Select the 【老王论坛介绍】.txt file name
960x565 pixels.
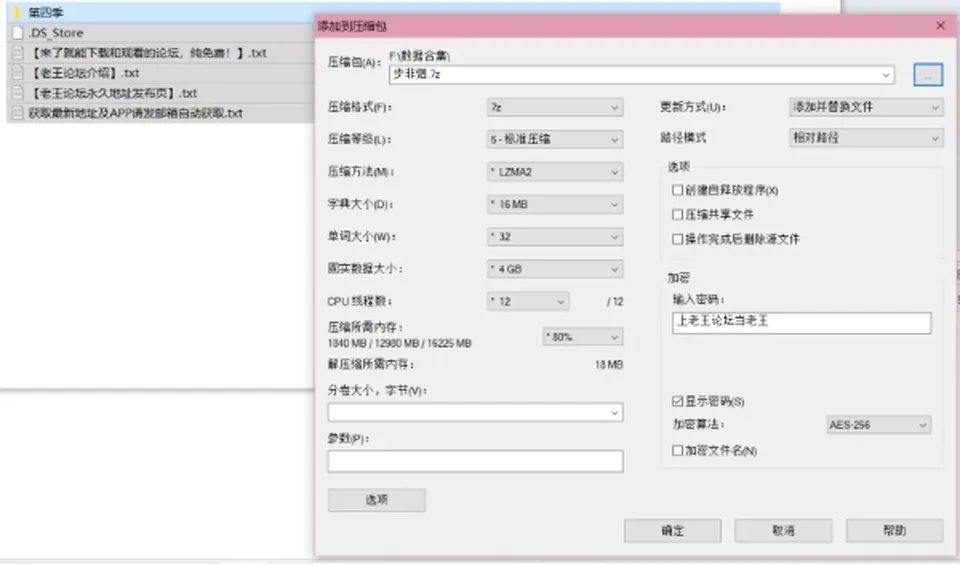coord(84,73)
